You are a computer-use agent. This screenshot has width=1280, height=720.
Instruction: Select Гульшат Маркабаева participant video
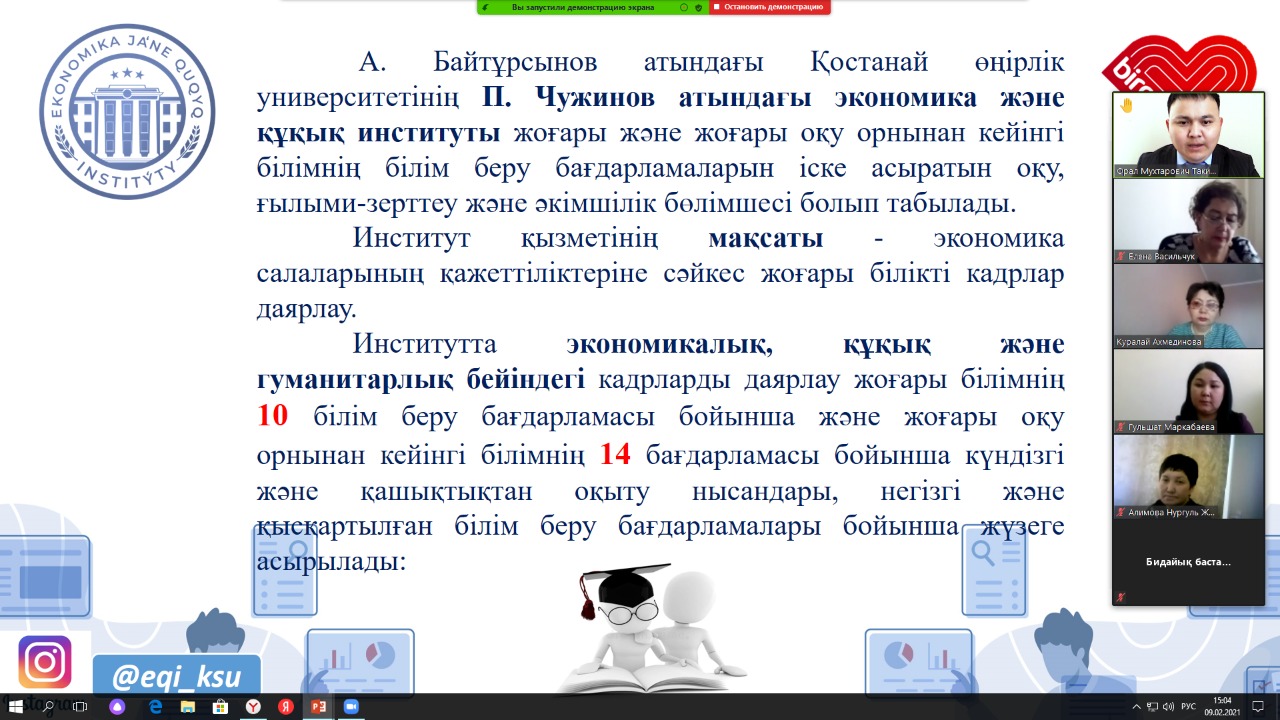1188,391
